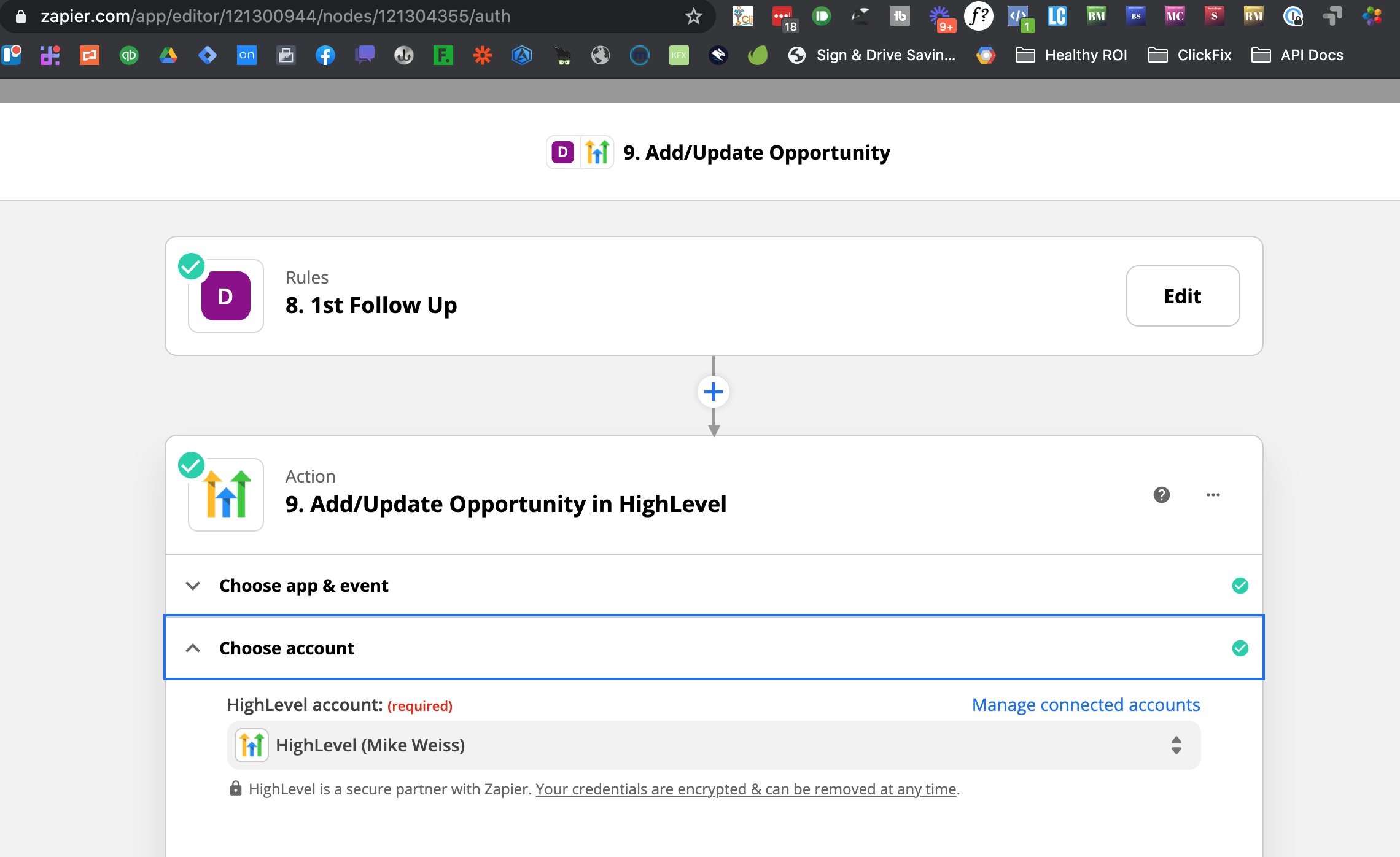Image resolution: width=1400 pixels, height=857 pixels.
Task: Click the purple D icon on Rules step
Action: 226,296
